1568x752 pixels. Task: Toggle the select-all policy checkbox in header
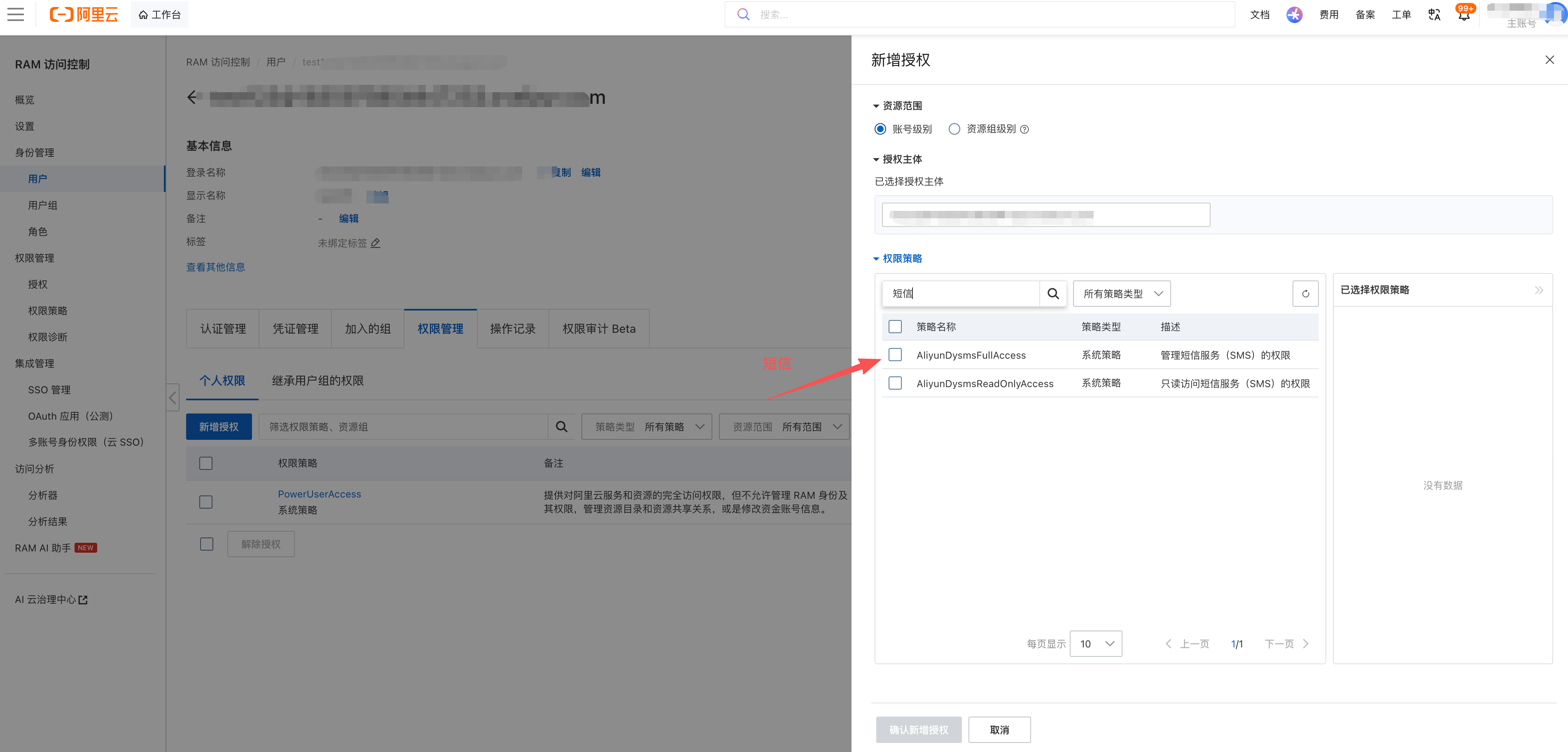895,326
